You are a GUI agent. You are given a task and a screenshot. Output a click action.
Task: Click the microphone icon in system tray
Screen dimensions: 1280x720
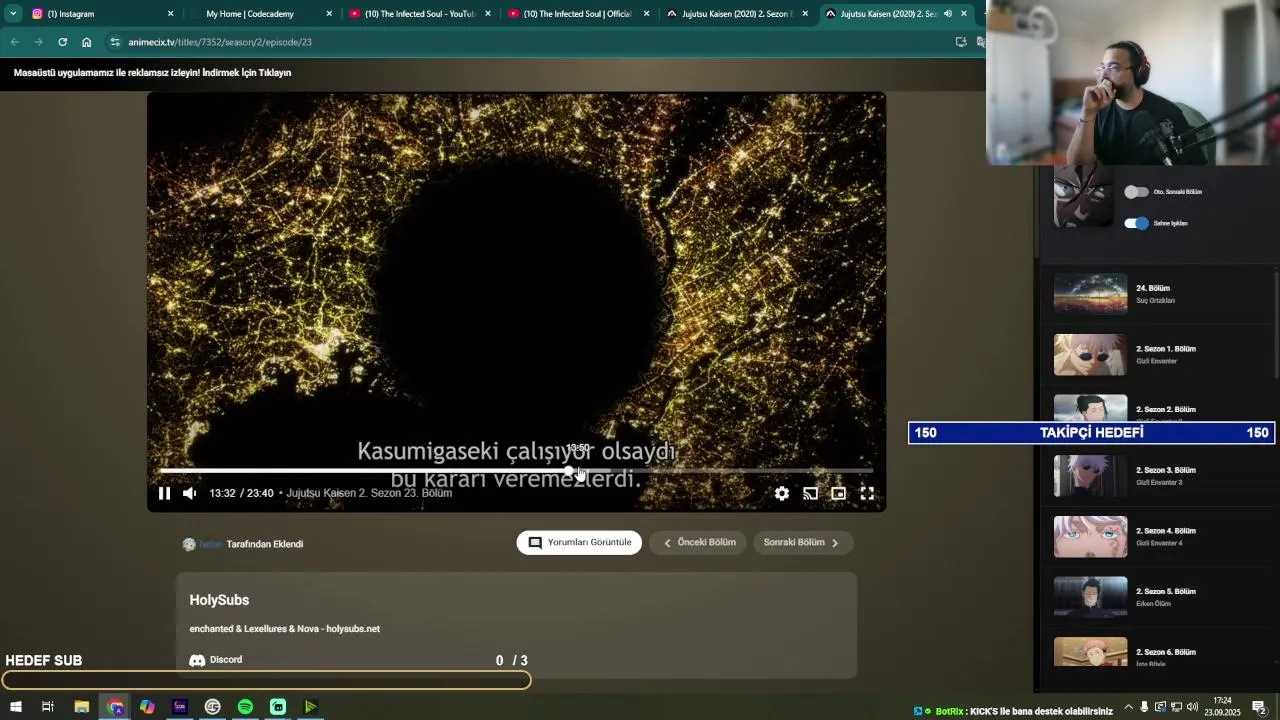(1144, 707)
